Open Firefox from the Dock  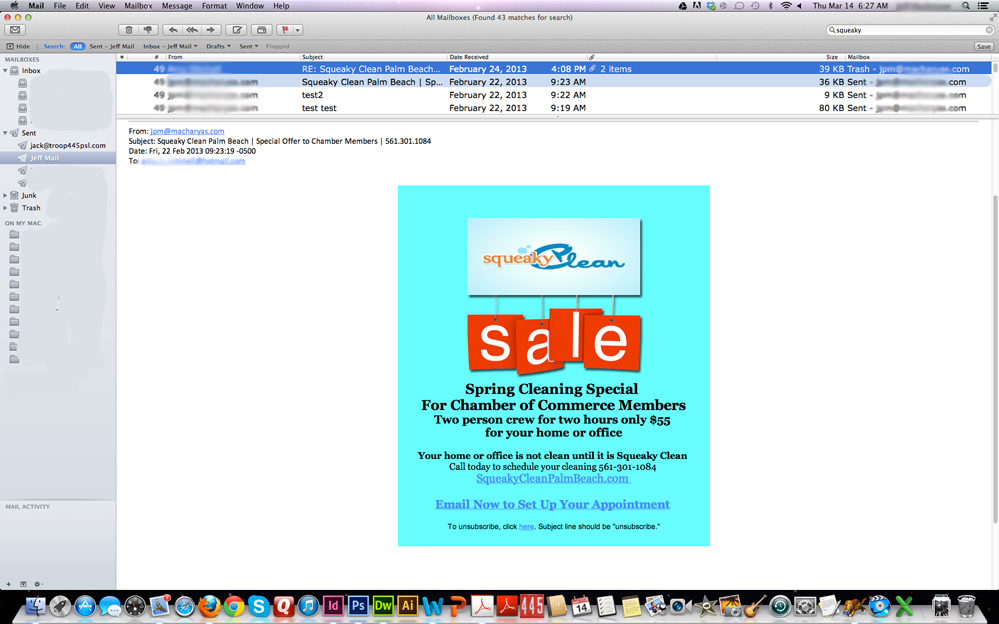(x=209, y=606)
